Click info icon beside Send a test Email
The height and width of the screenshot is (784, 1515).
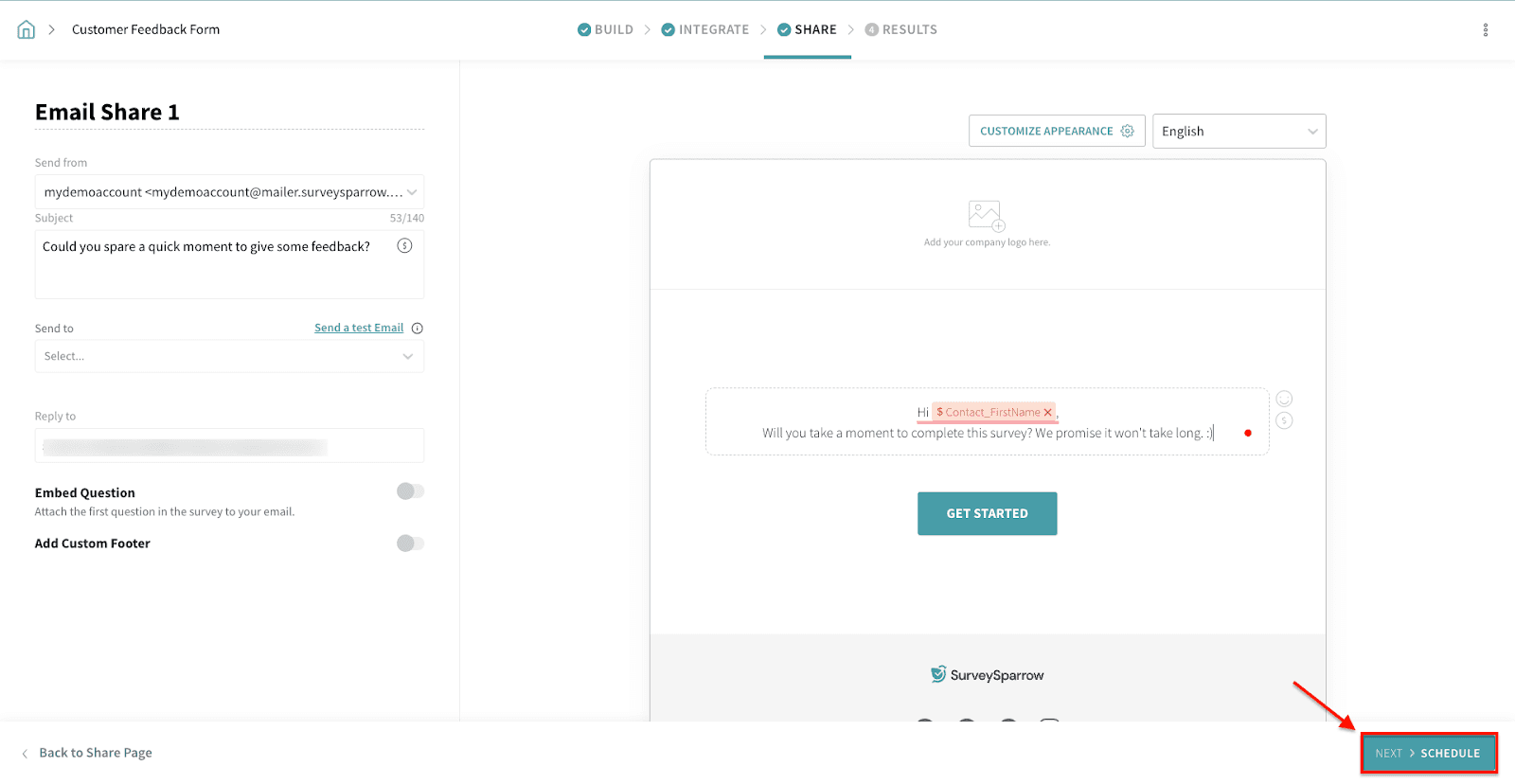click(418, 329)
